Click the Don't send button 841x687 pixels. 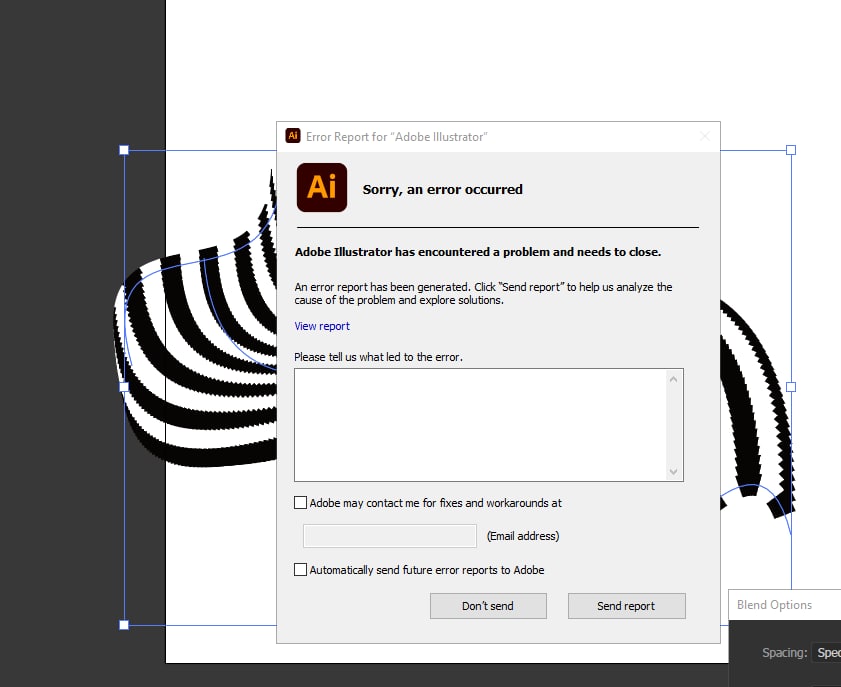(488, 606)
